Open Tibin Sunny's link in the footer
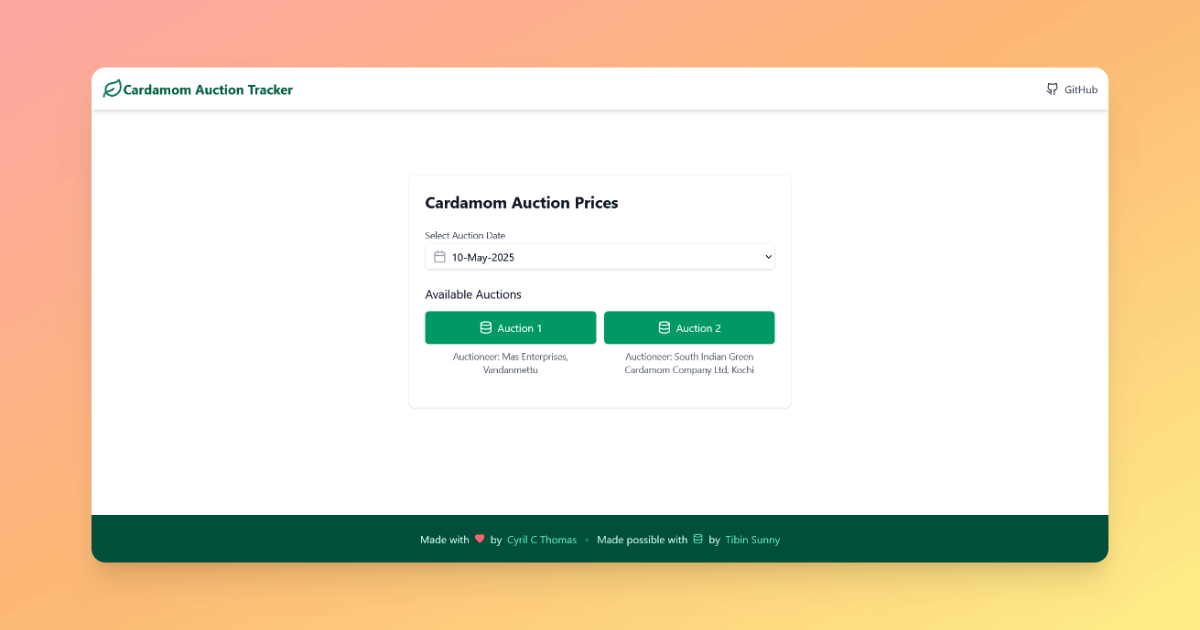Image resolution: width=1200 pixels, height=630 pixels. [x=752, y=539]
